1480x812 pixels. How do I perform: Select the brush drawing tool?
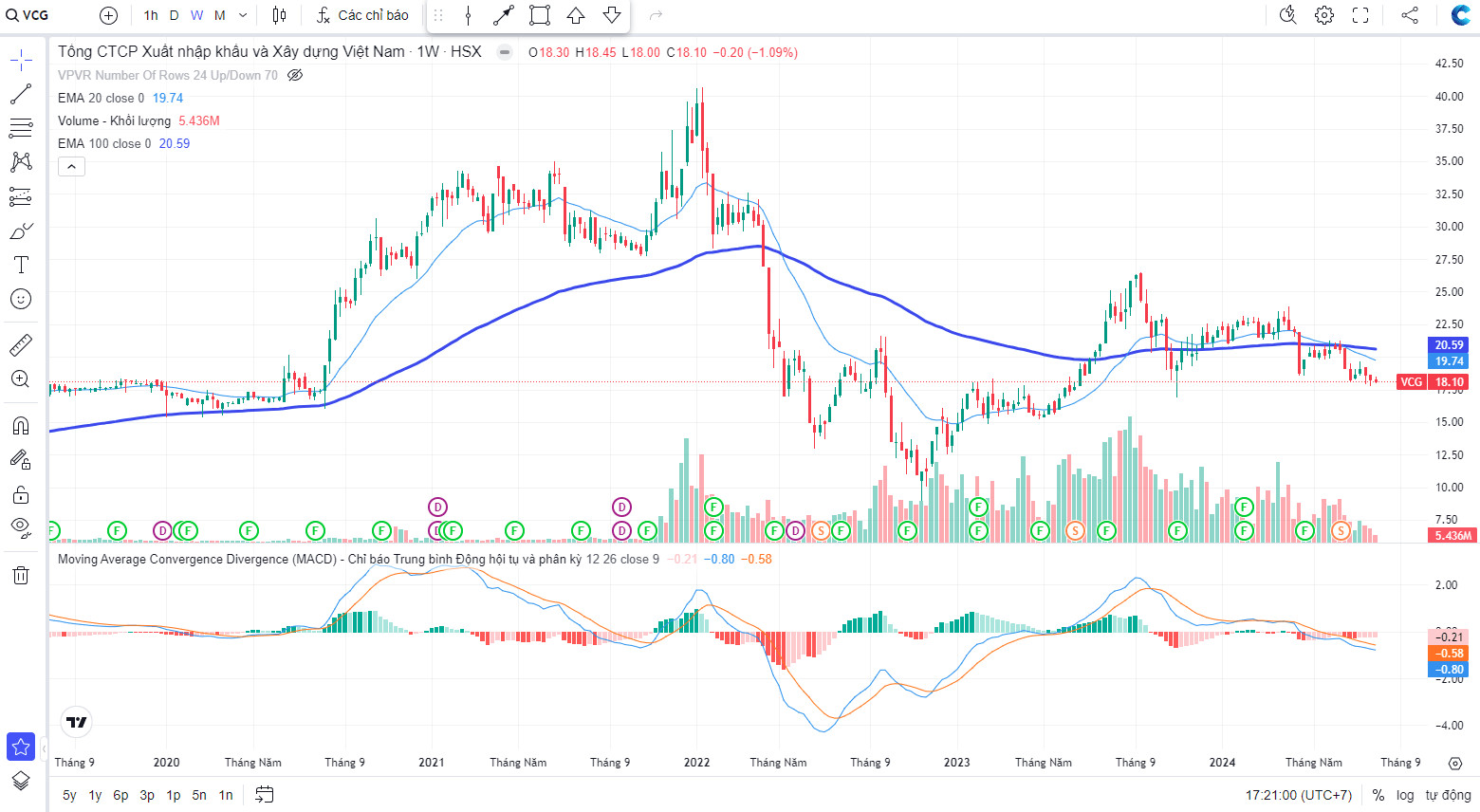point(21,231)
